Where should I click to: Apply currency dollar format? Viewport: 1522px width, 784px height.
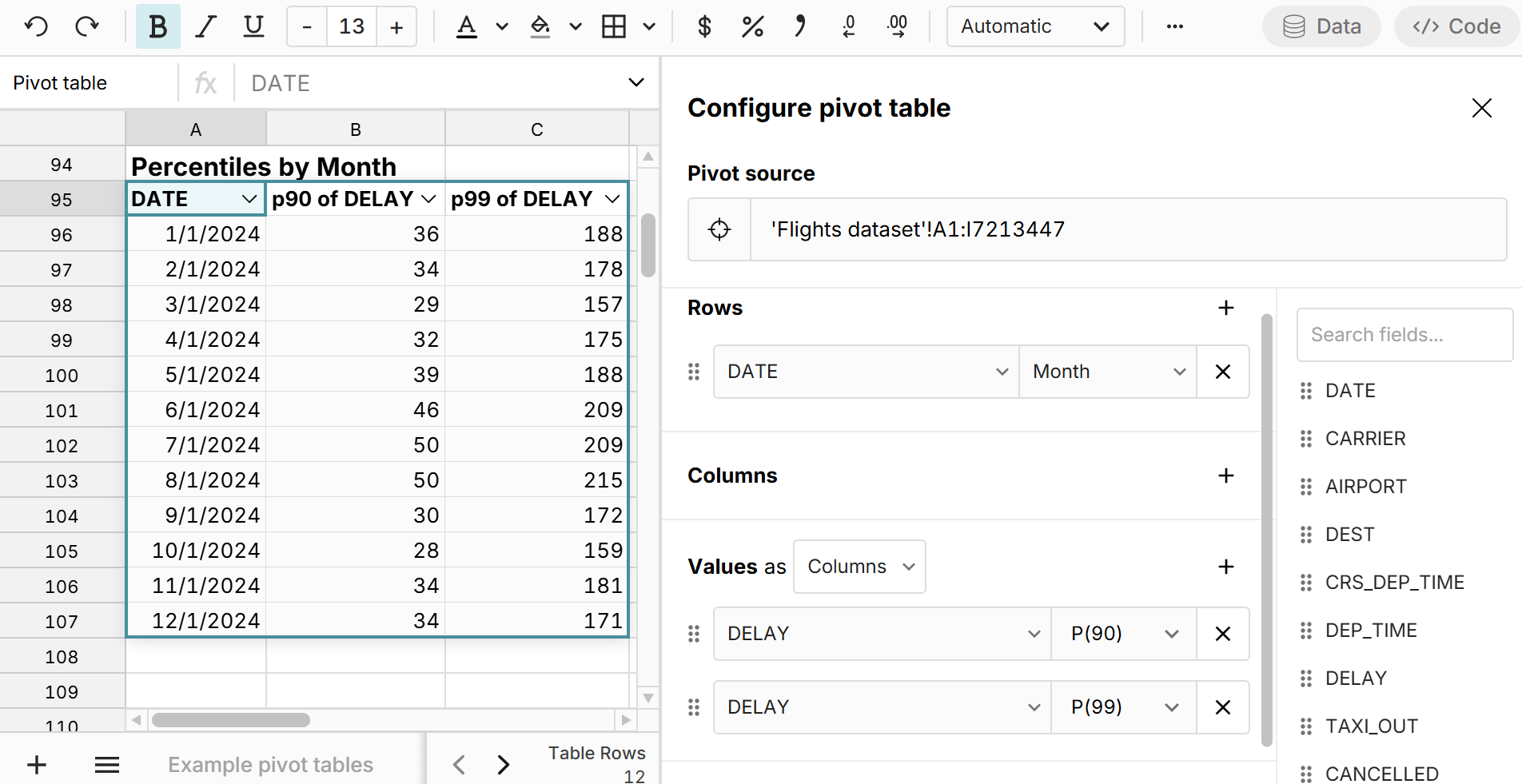point(704,26)
